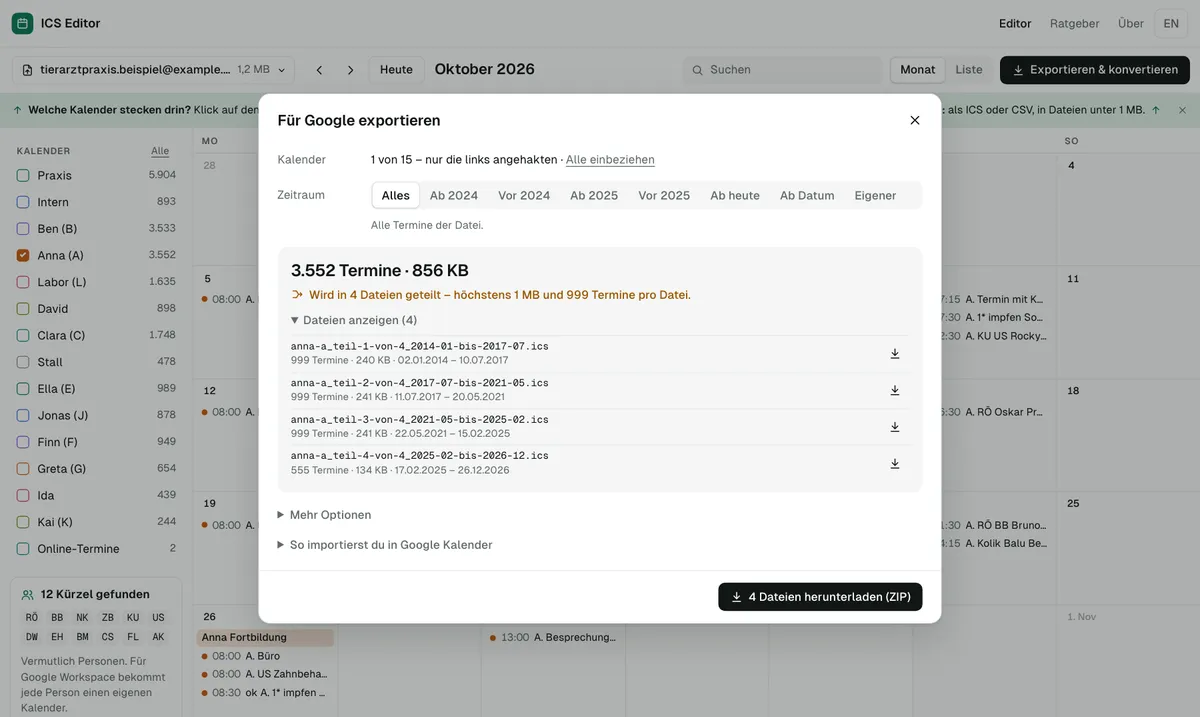Click the RÖ abbreviation chip

click(32, 618)
